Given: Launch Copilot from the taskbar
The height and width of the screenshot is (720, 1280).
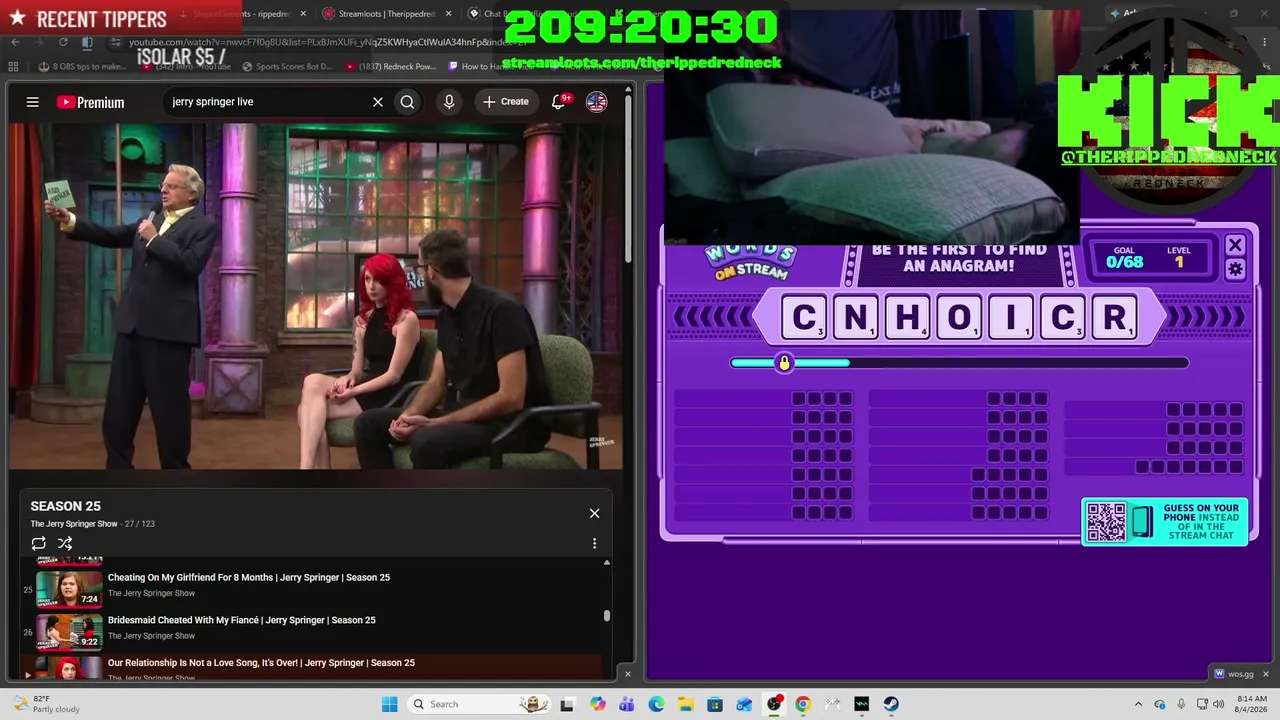Looking at the screenshot, I should [597, 704].
